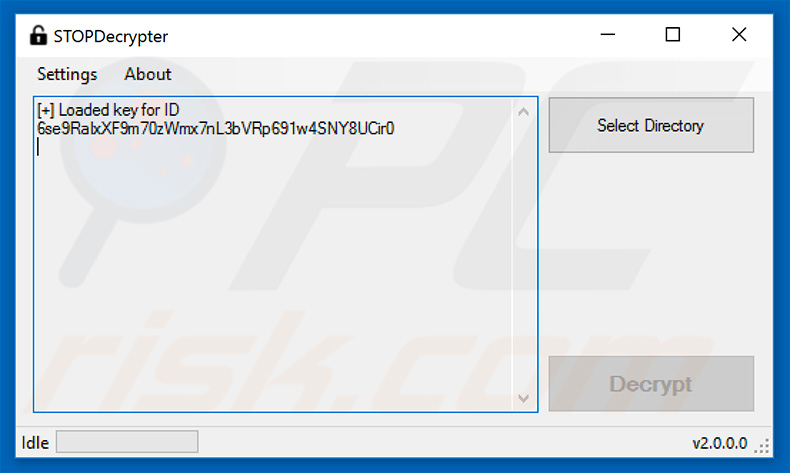The height and width of the screenshot is (473, 790).
Task: Close the STOPDecrypter window
Action: click(739, 35)
